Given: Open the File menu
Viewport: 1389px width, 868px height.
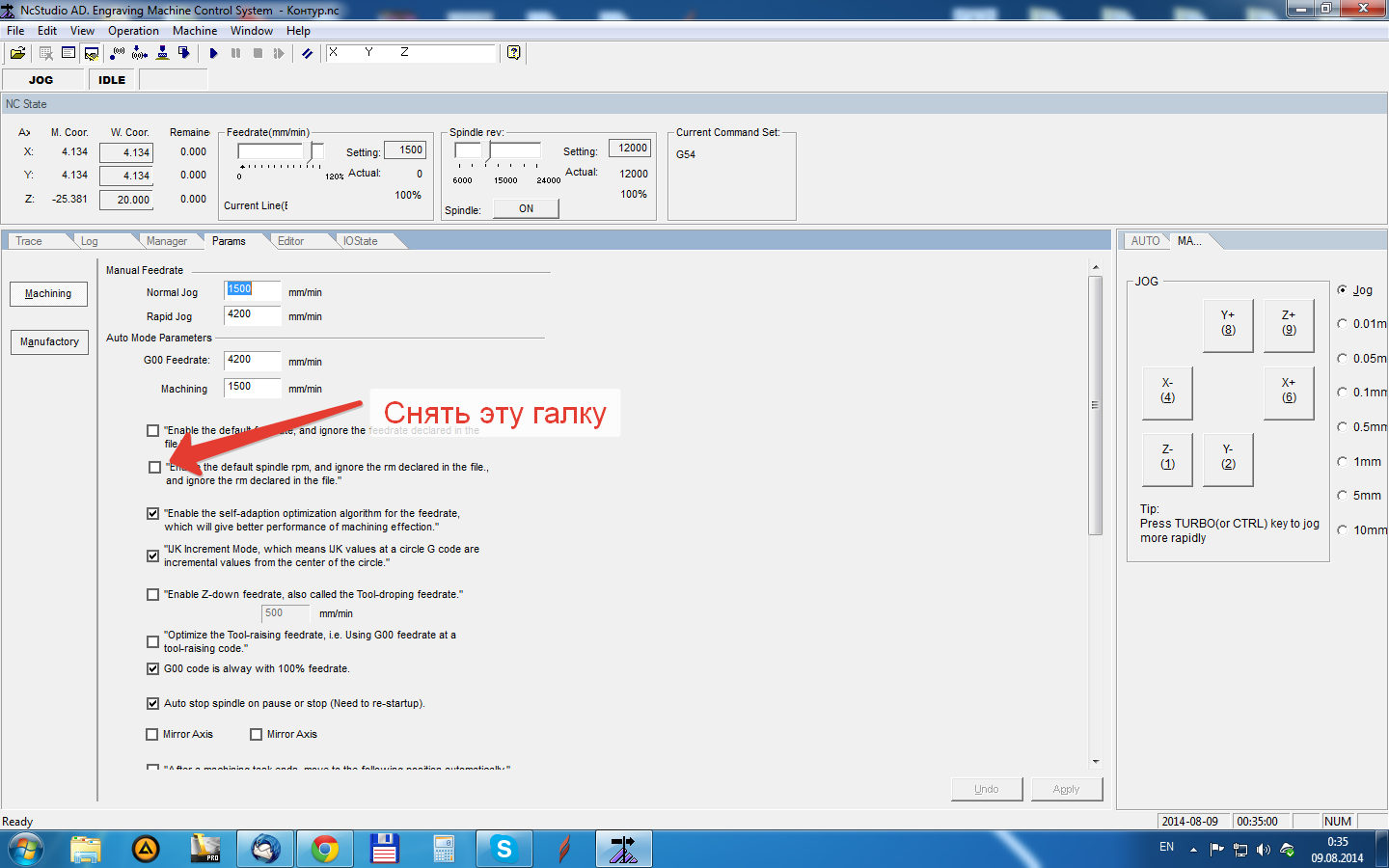Looking at the screenshot, I should click(15, 31).
